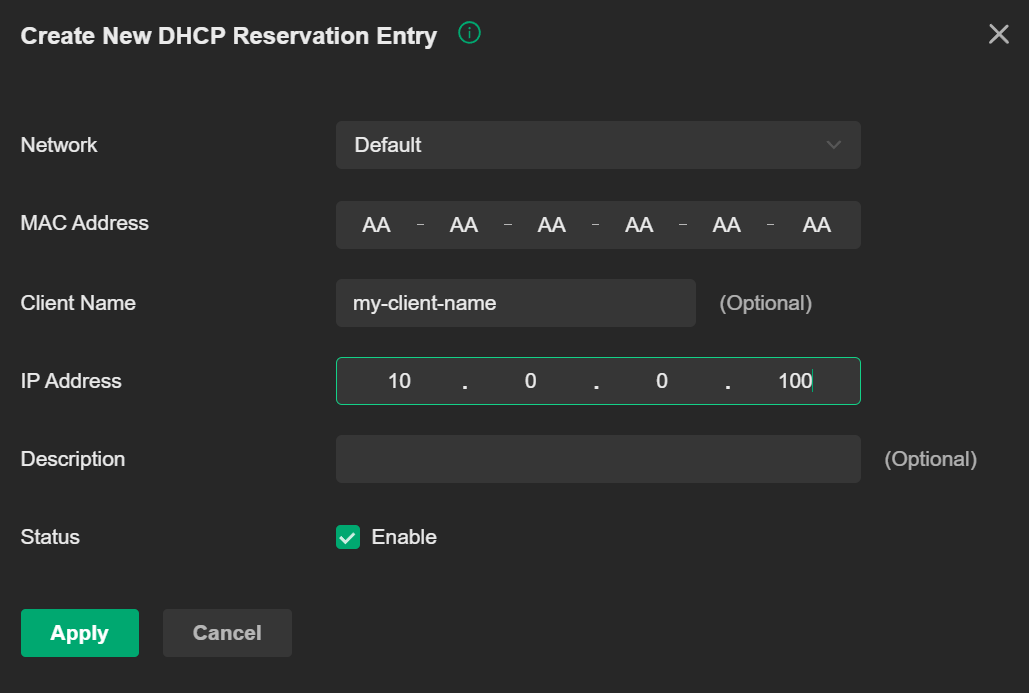
Task: Select the second MAC Address octet
Action: tap(464, 225)
